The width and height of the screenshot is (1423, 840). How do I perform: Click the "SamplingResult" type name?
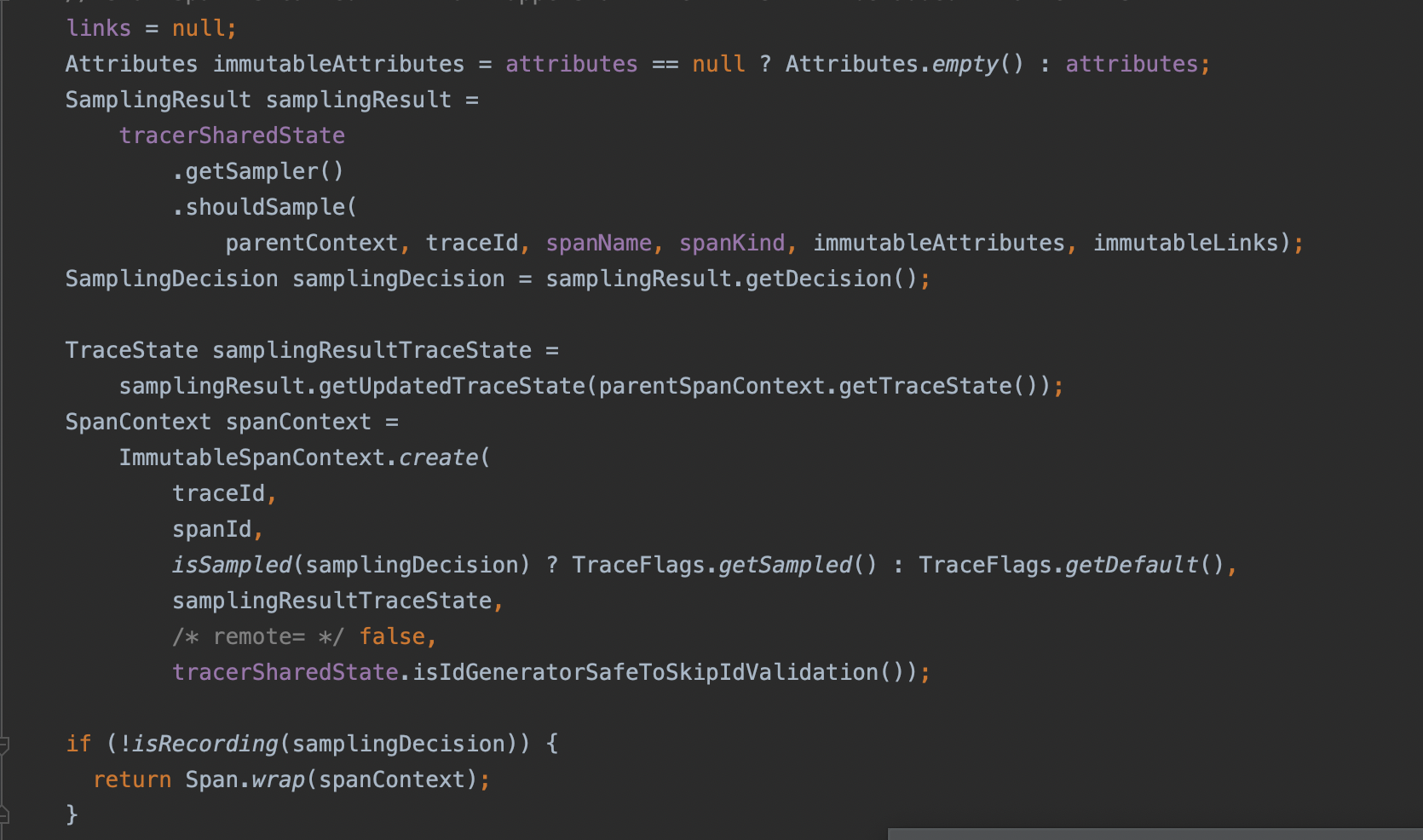[158, 100]
